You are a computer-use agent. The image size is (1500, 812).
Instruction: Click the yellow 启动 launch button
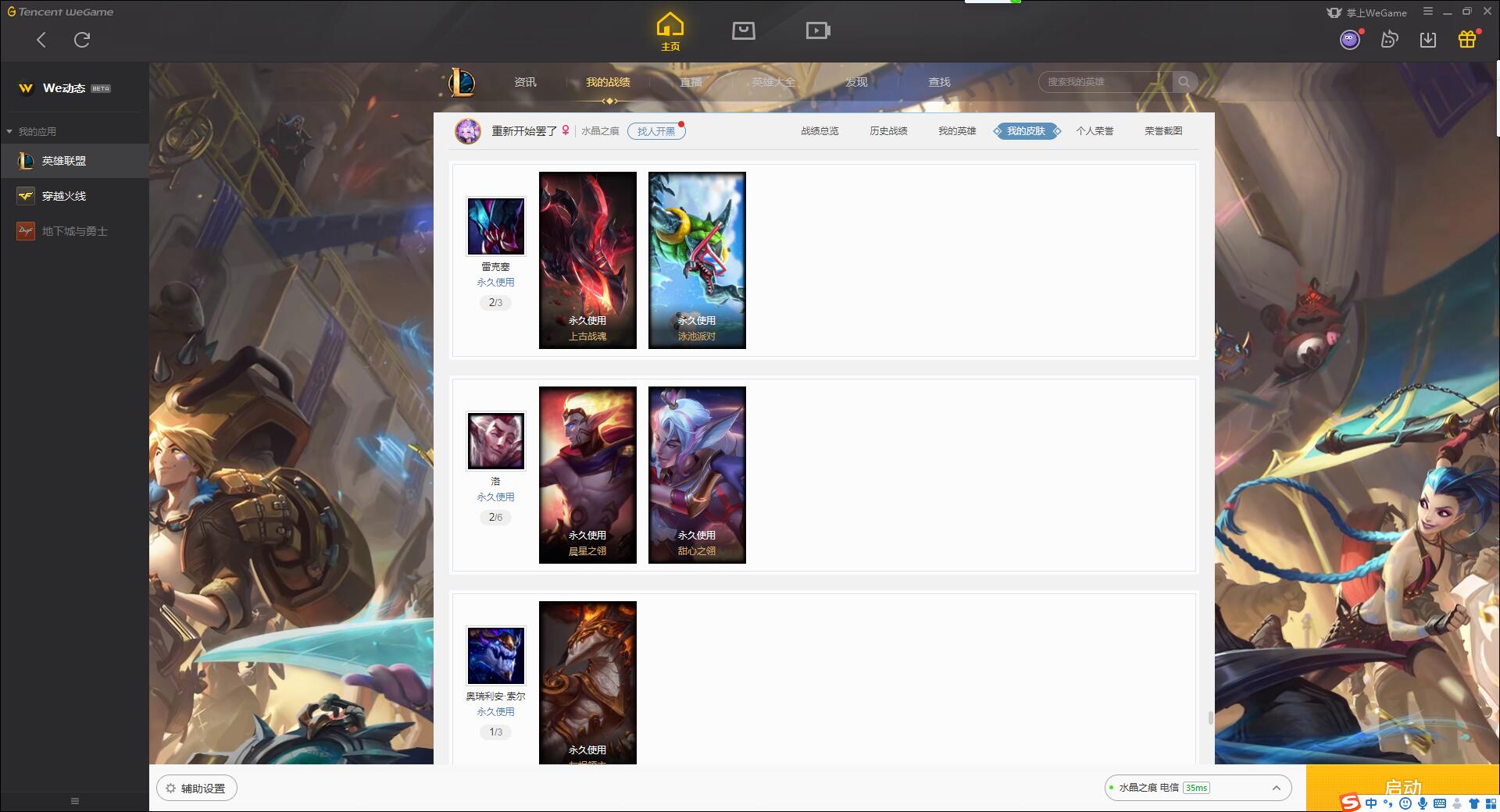point(1402,788)
